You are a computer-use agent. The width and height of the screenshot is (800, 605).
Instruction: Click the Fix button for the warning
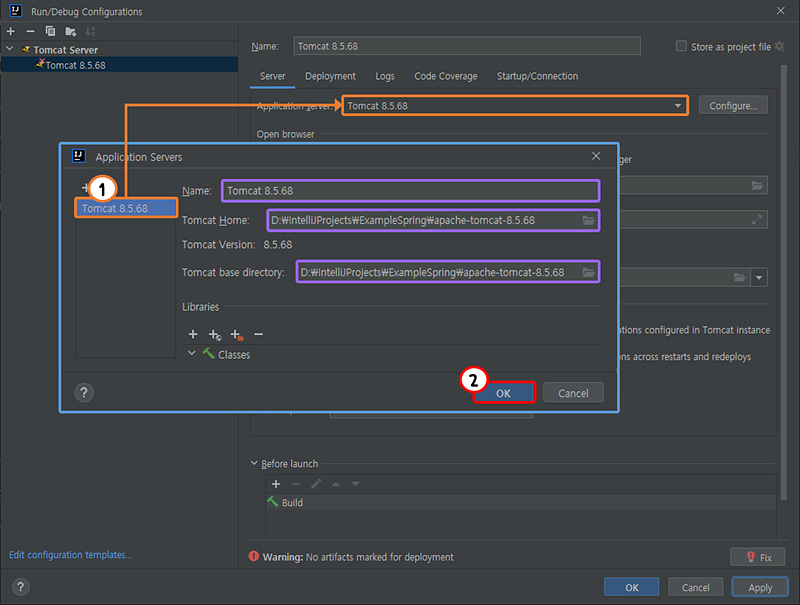758,557
